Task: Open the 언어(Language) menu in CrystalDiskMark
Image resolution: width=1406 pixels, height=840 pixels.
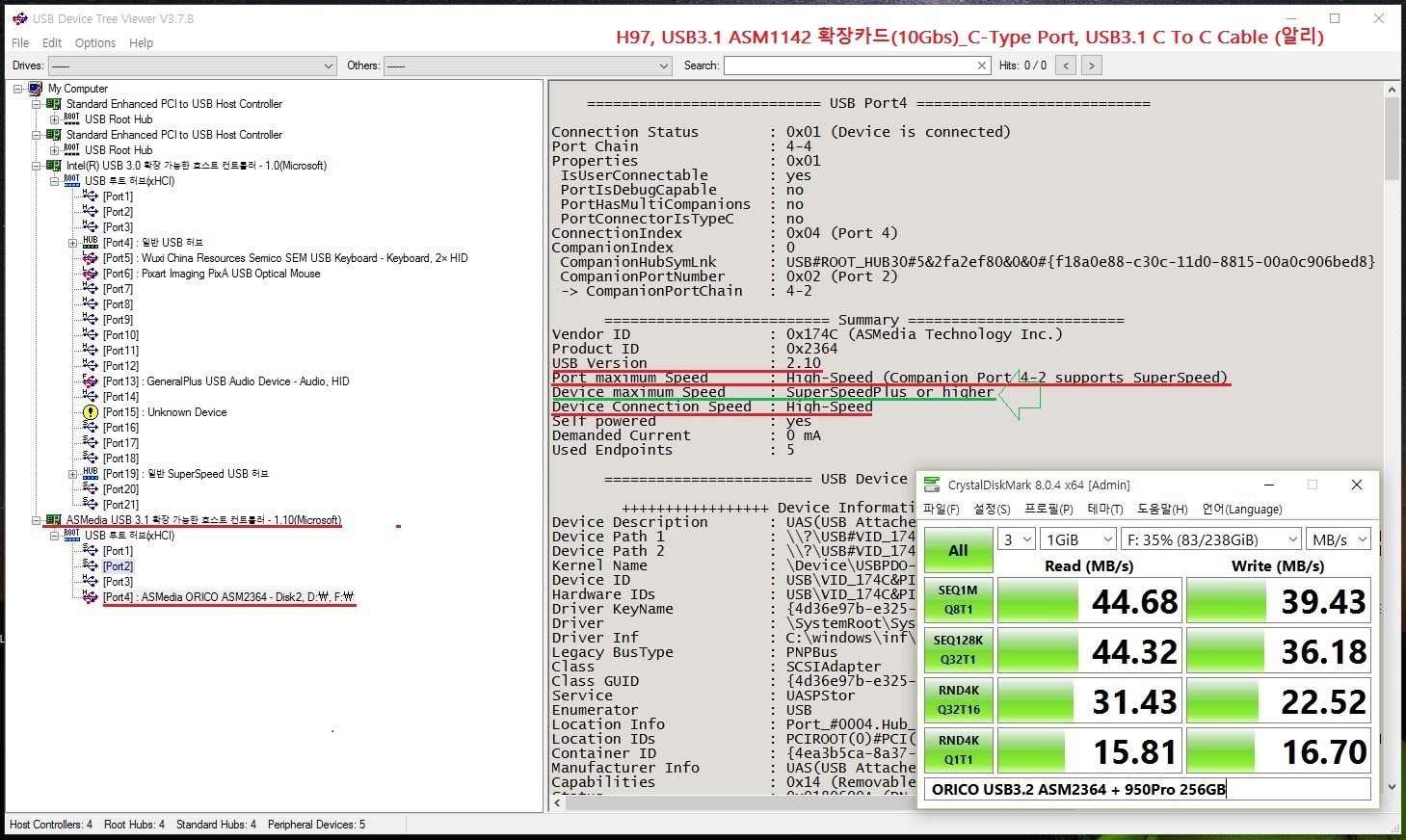Action: 1242,509
